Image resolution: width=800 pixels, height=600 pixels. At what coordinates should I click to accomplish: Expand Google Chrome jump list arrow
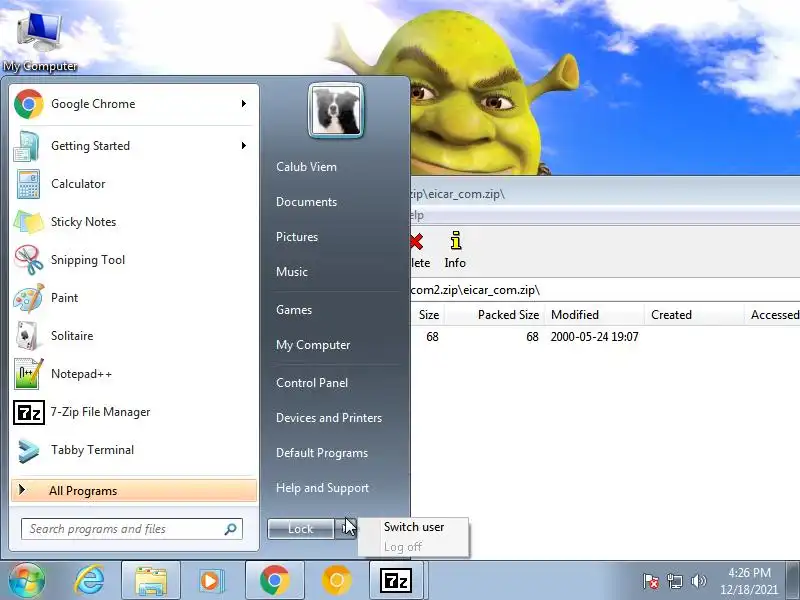244,104
